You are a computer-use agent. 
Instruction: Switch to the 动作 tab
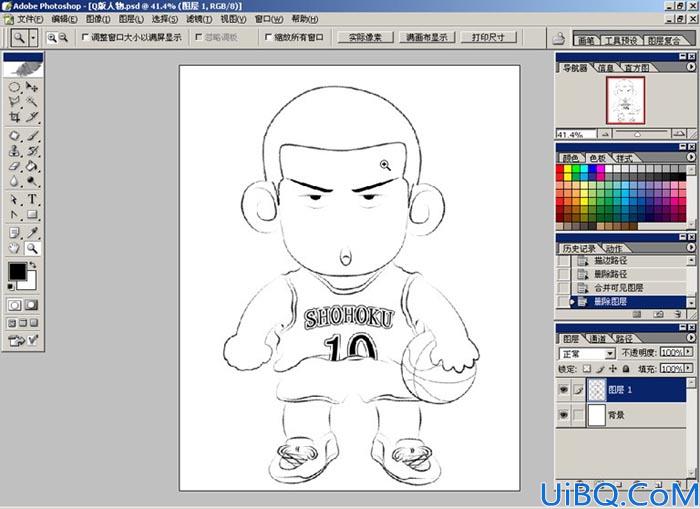[613, 249]
